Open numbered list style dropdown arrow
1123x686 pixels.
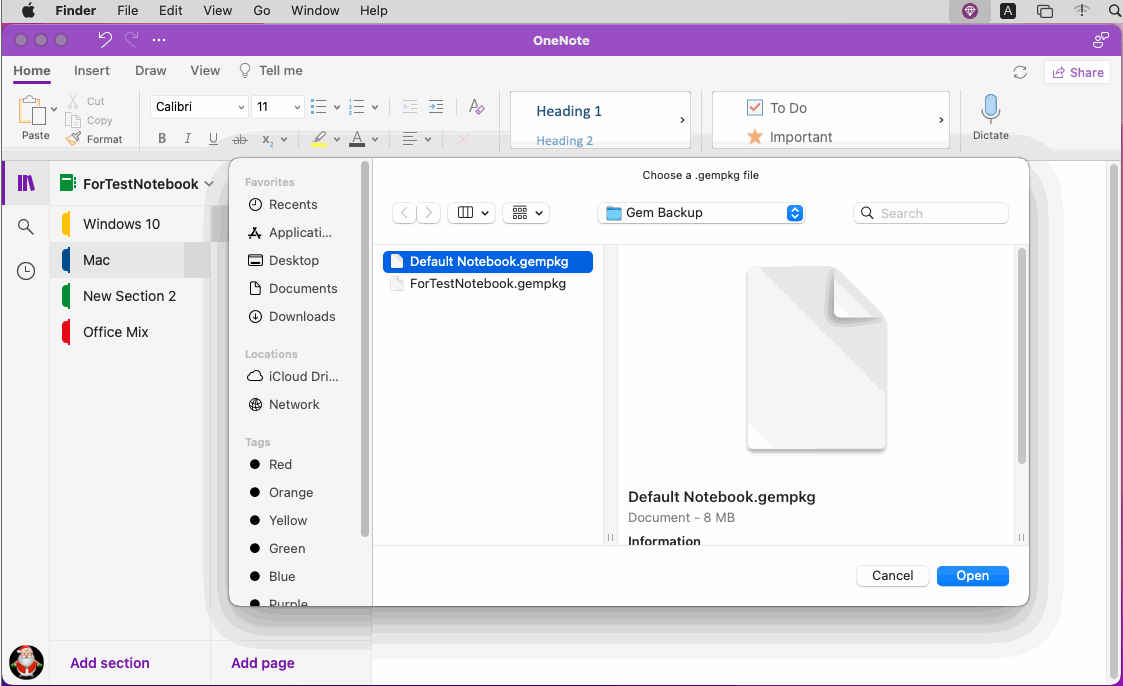point(375,107)
